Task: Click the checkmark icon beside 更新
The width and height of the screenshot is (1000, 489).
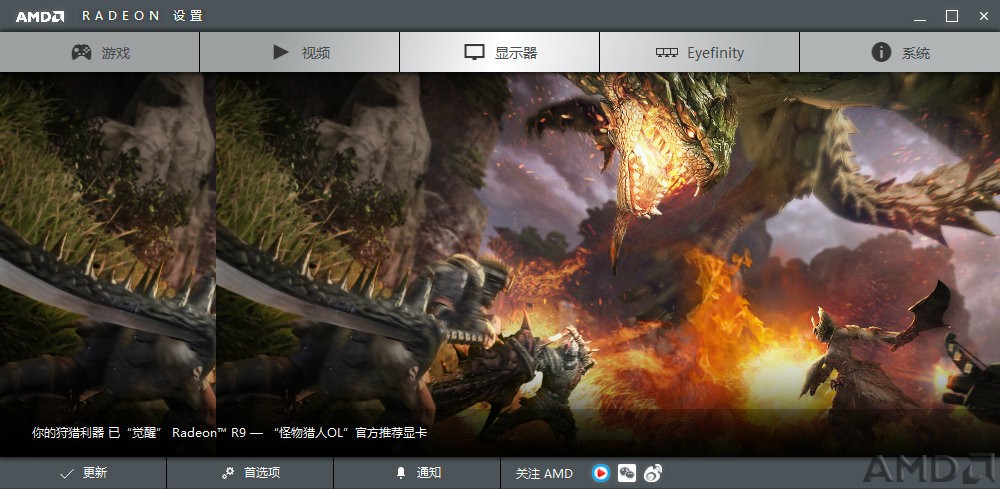Action: point(67,473)
